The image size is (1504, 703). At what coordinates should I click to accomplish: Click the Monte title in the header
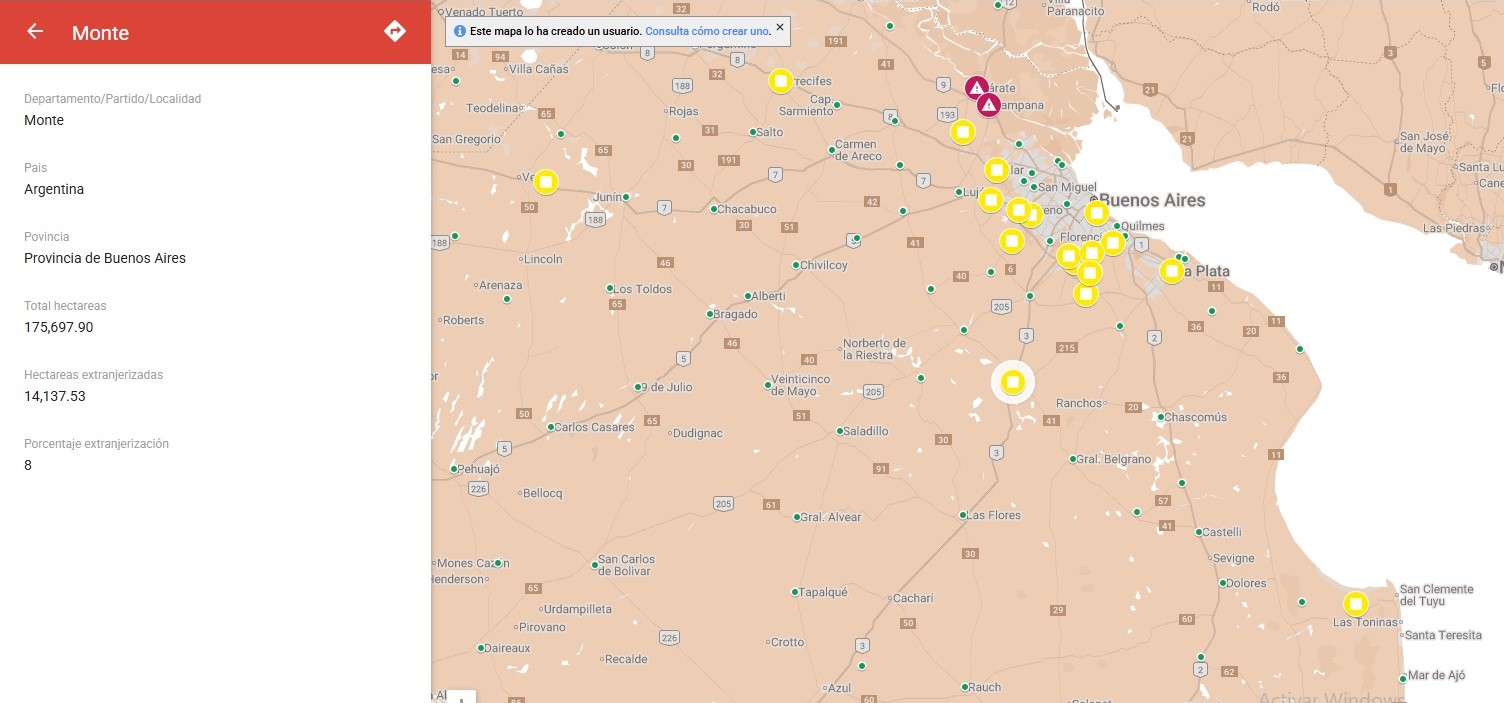coord(100,33)
